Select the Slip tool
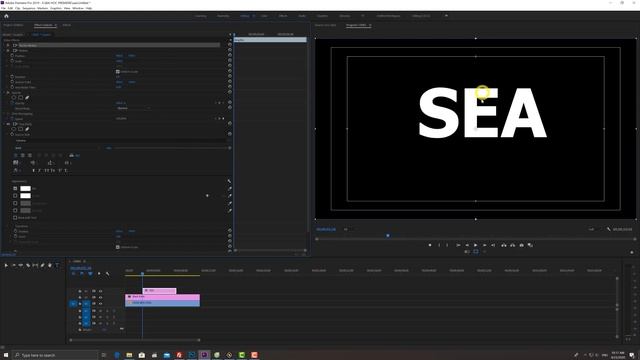Screen dimensions: 640x360 (35, 265)
